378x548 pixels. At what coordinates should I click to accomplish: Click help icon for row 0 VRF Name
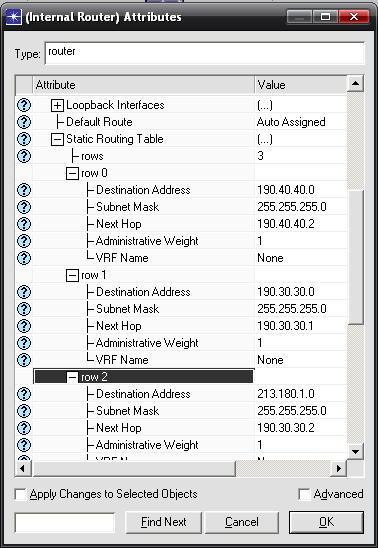click(24, 258)
